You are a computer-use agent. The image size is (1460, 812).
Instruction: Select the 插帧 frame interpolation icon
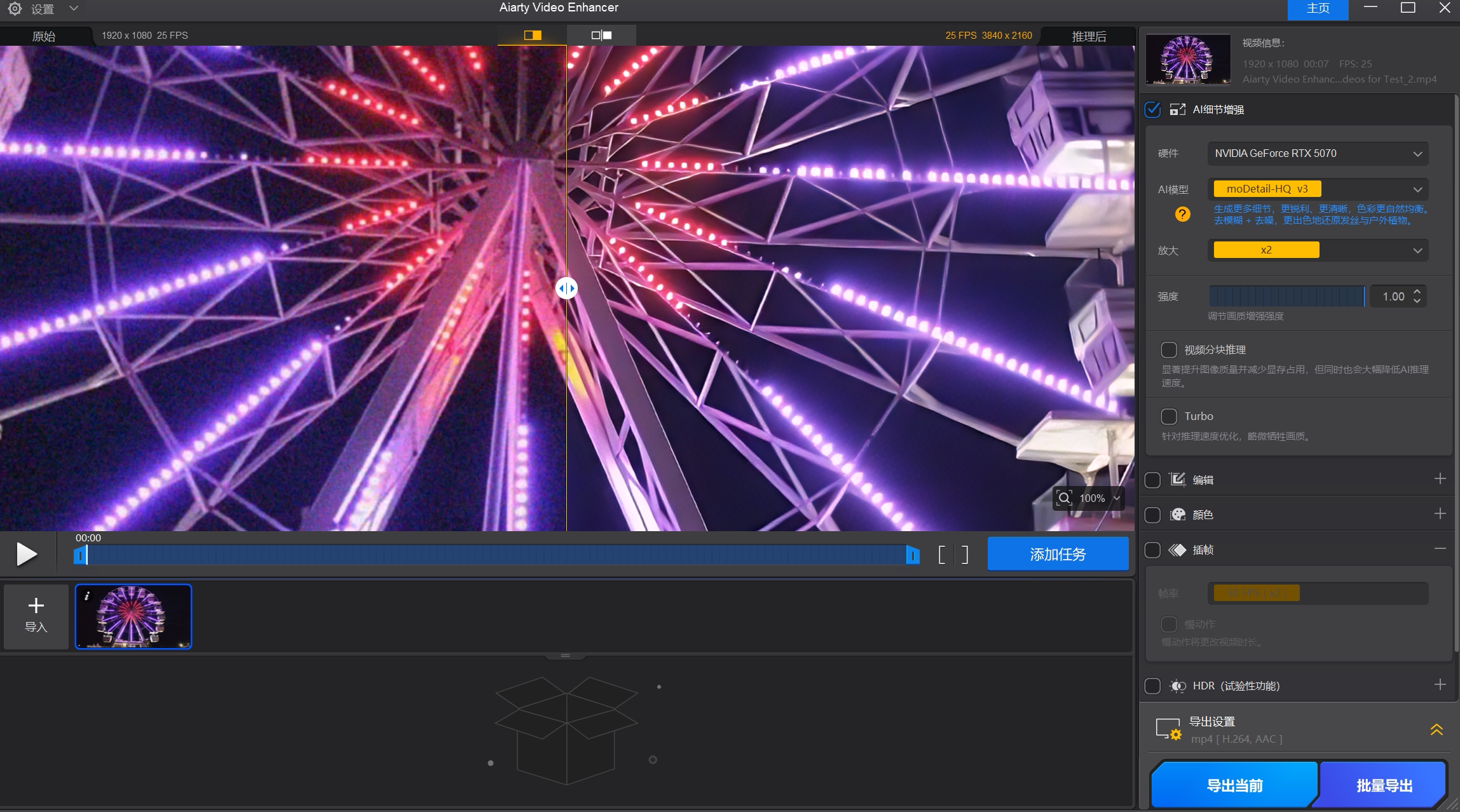click(1178, 550)
